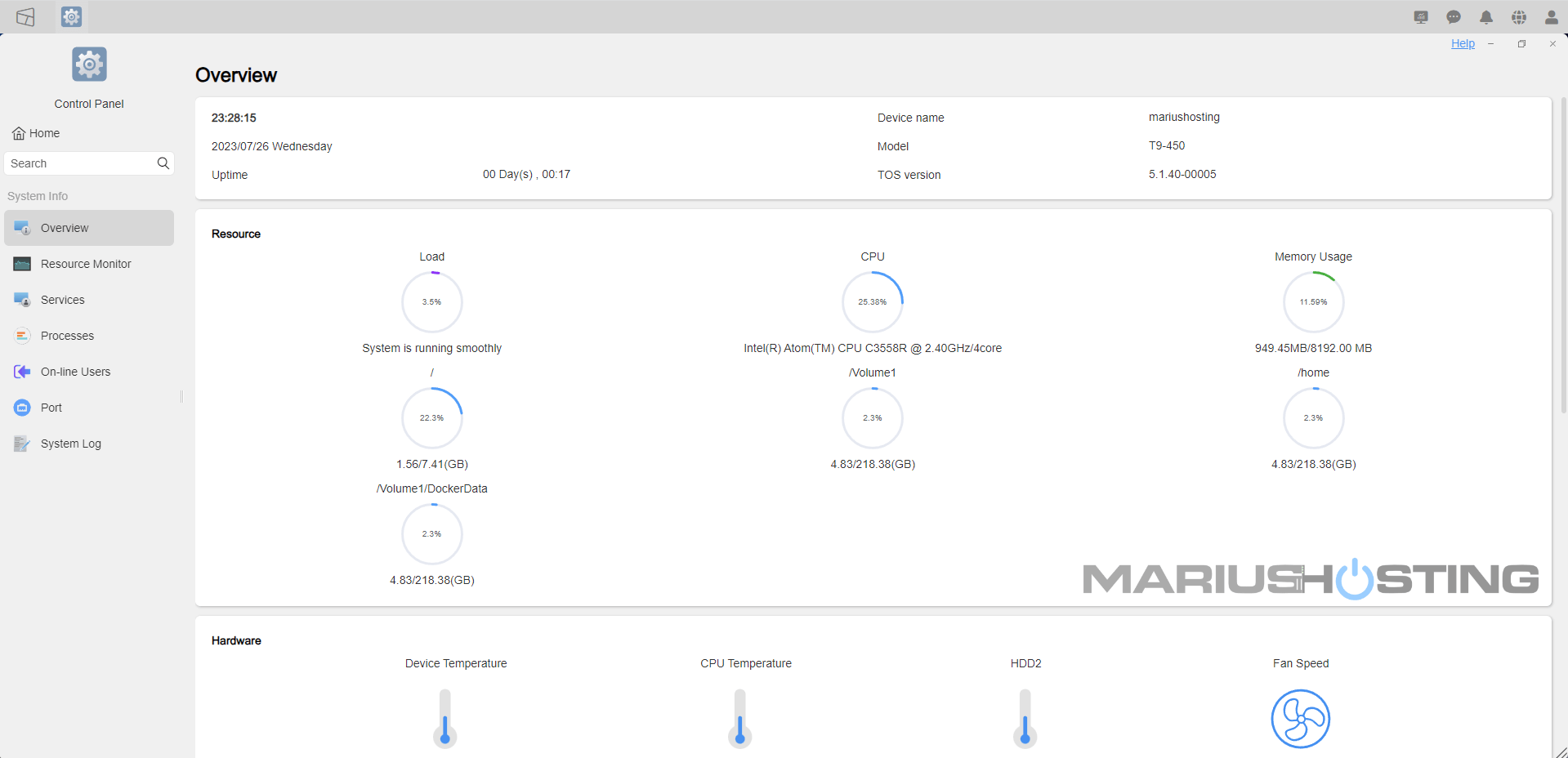Click the root / 22.3% disk gauge
The height and width of the screenshot is (758, 1568).
pyautogui.click(x=432, y=417)
